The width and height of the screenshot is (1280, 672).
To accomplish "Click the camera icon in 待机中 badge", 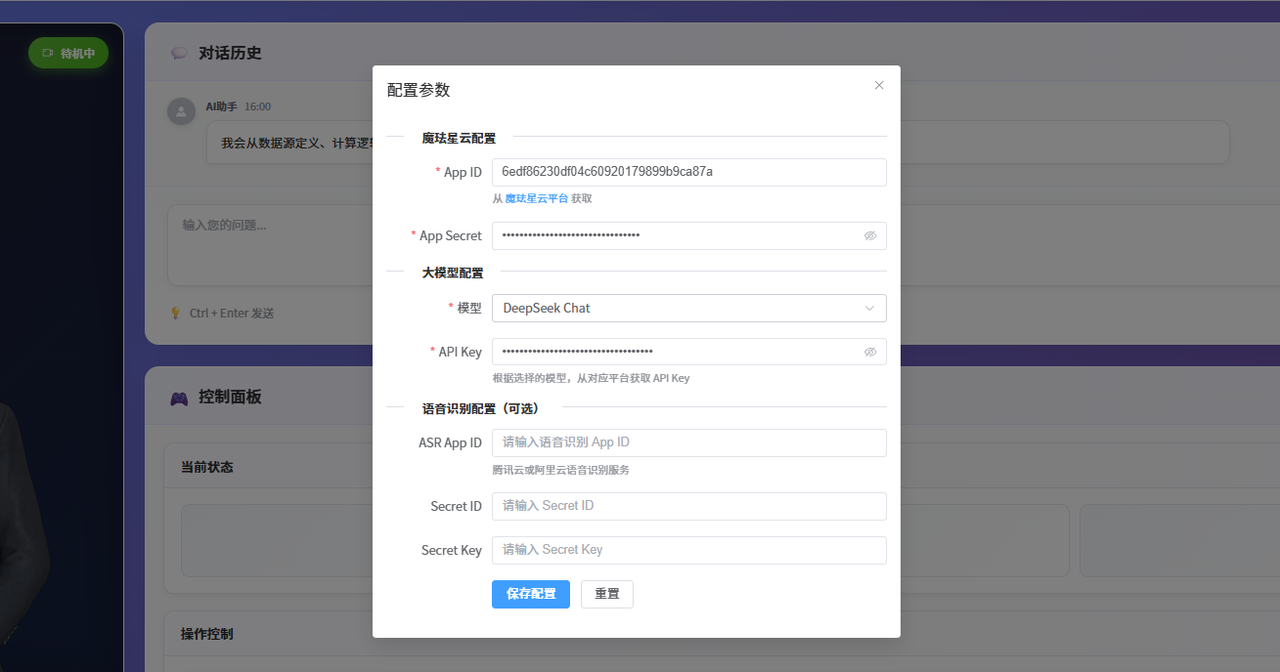I will click(47, 53).
